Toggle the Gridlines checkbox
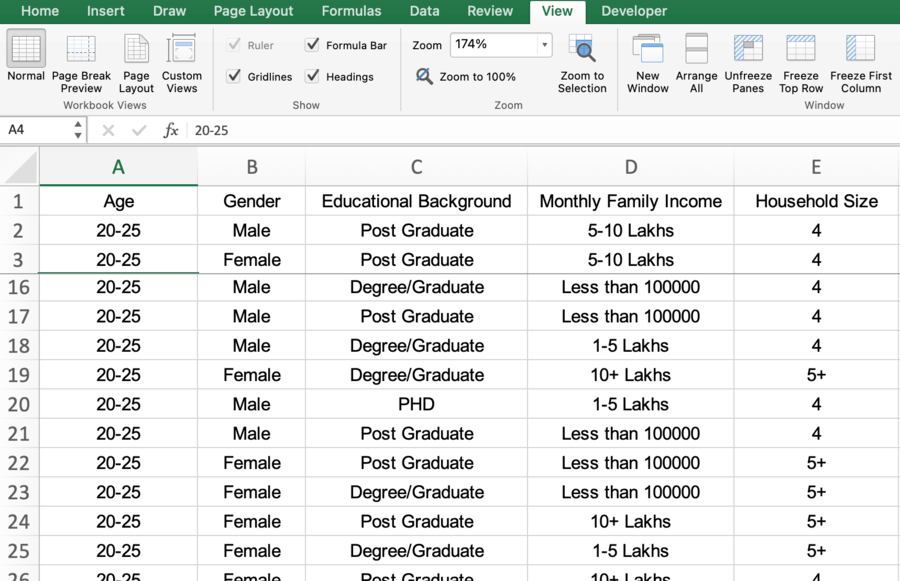This screenshot has width=900, height=581. [234, 76]
